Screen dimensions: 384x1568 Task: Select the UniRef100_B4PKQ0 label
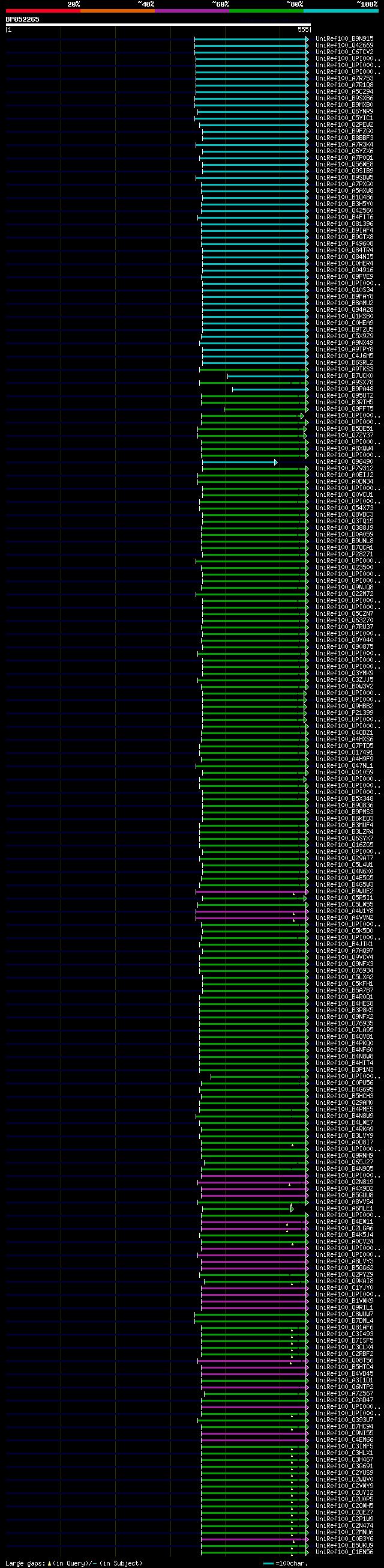point(344,1044)
